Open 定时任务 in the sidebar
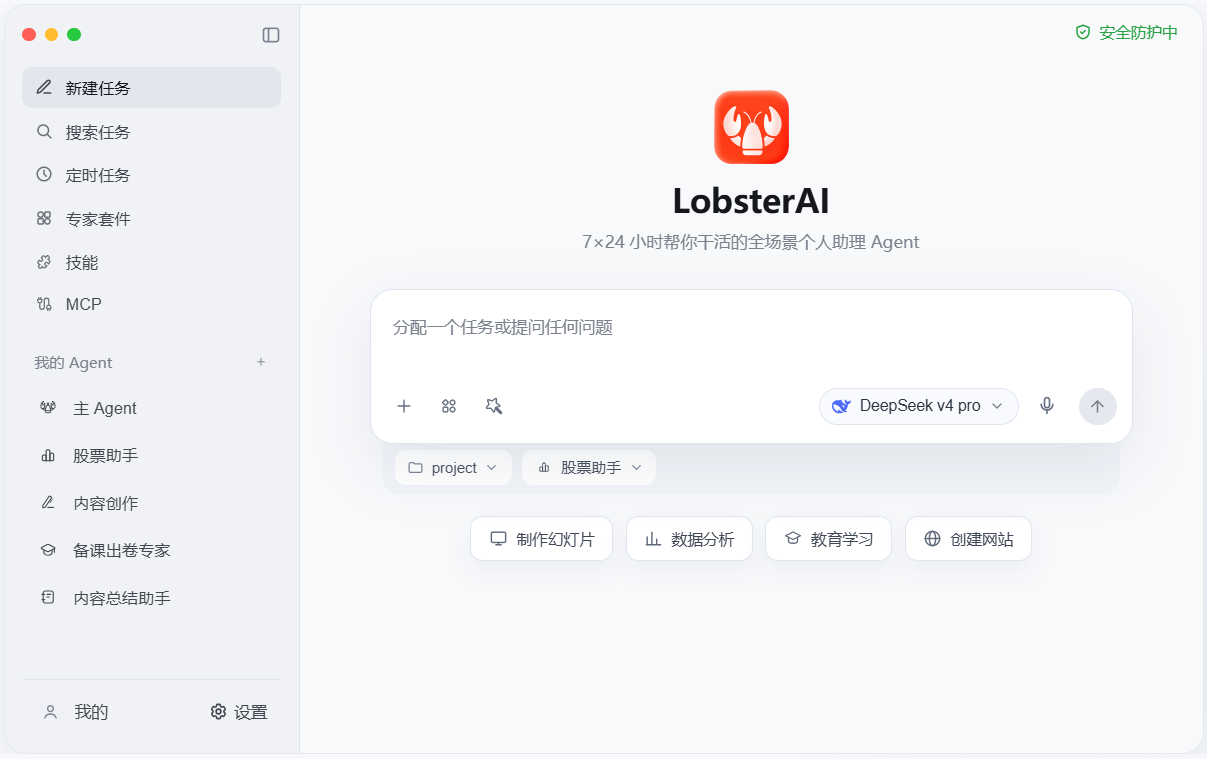Screen dimensions: 1207x759 click(x=151, y=175)
